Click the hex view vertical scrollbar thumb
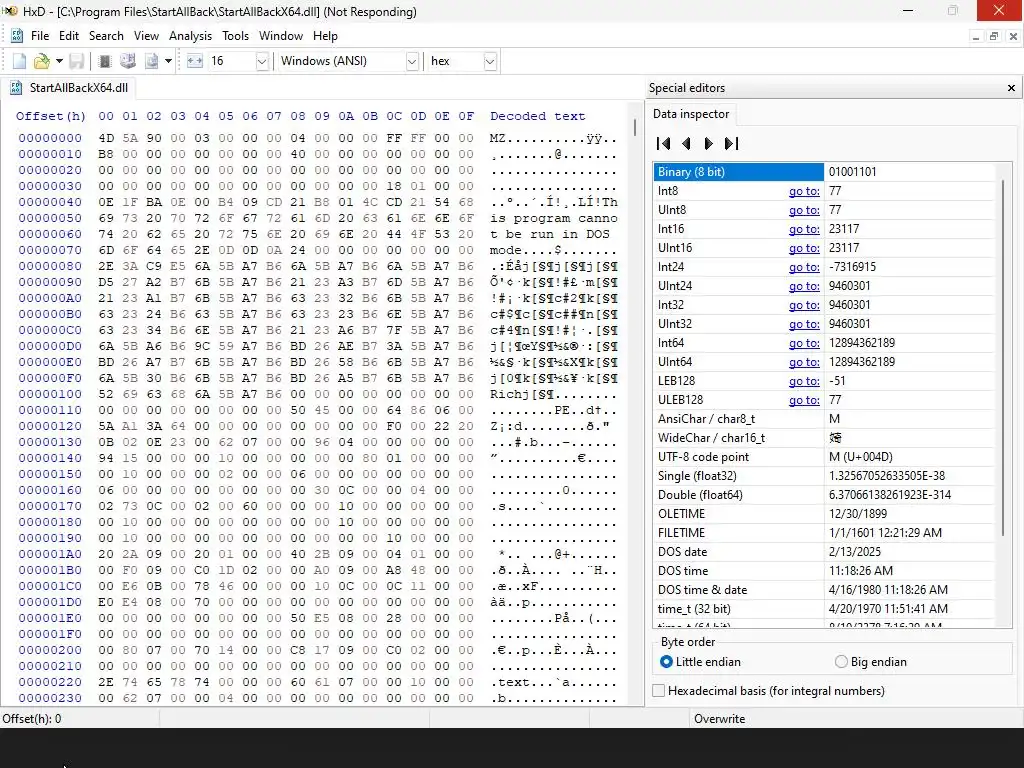Image resolution: width=1024 pixels, height=768 pixels. pyautogui.click(x=634, y=127)
